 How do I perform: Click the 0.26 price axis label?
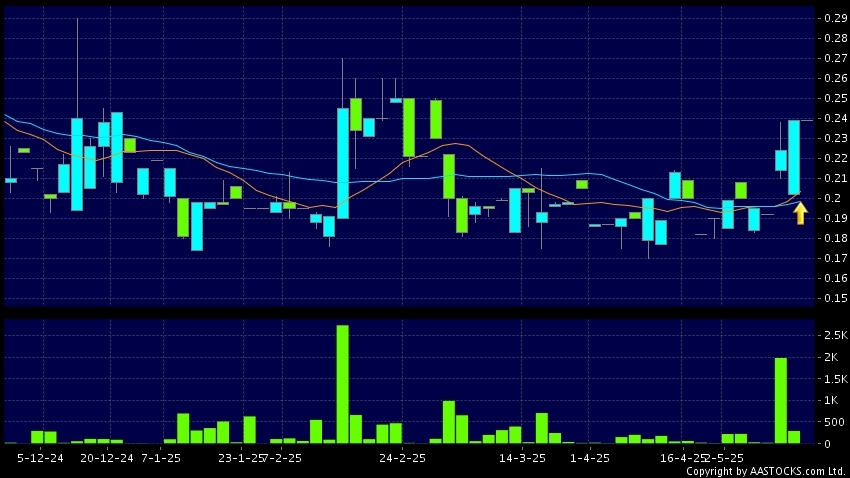[x=835, y=78]
